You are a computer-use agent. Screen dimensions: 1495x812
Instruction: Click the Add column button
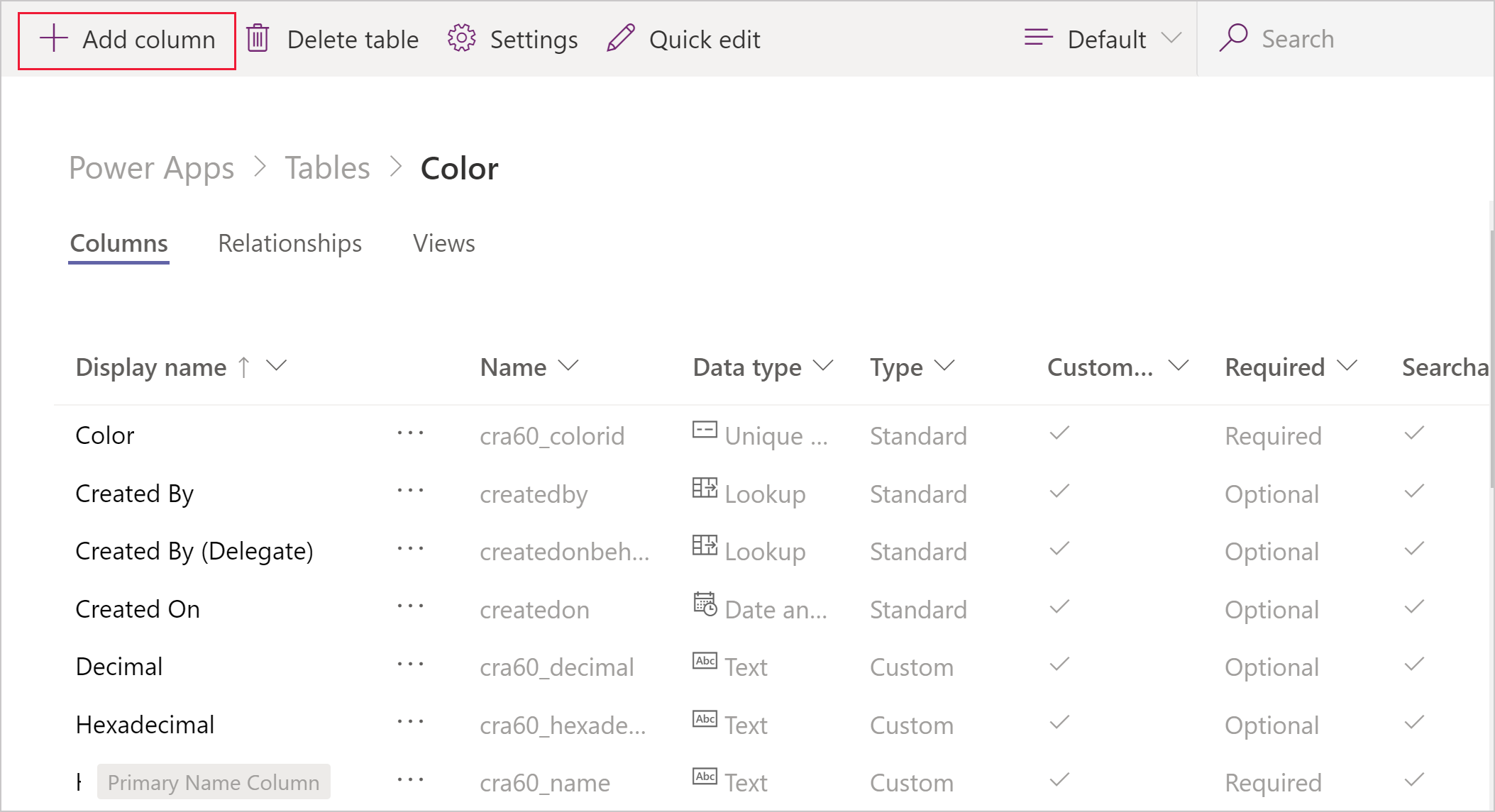pos(127,39)
